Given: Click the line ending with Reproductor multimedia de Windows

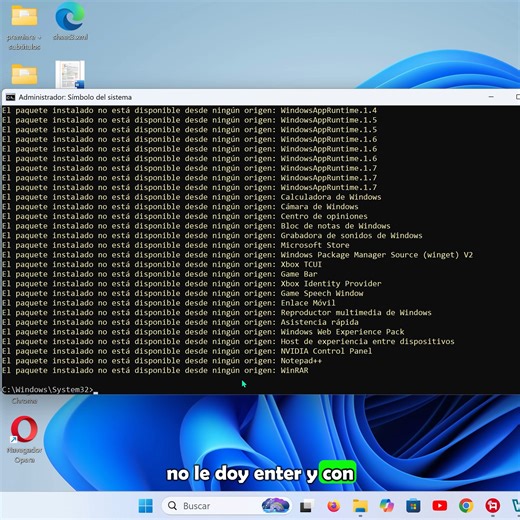Looking at the screenshot, I should tap(217, 313).
